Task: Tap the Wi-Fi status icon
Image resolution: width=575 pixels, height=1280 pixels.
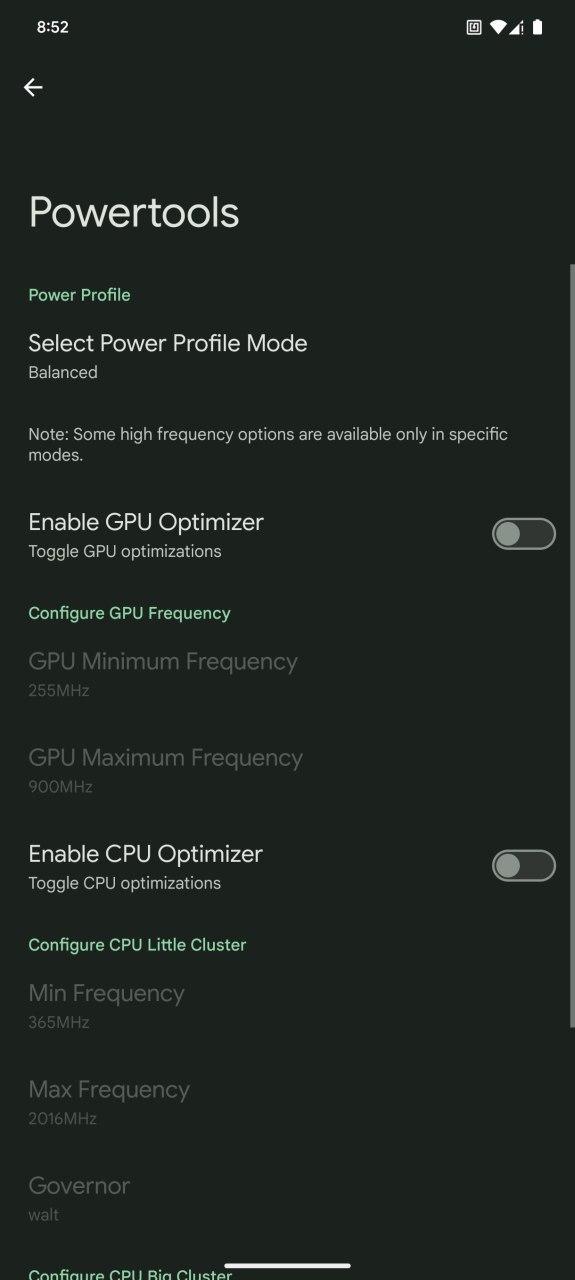Action: [x=498, y=27]
